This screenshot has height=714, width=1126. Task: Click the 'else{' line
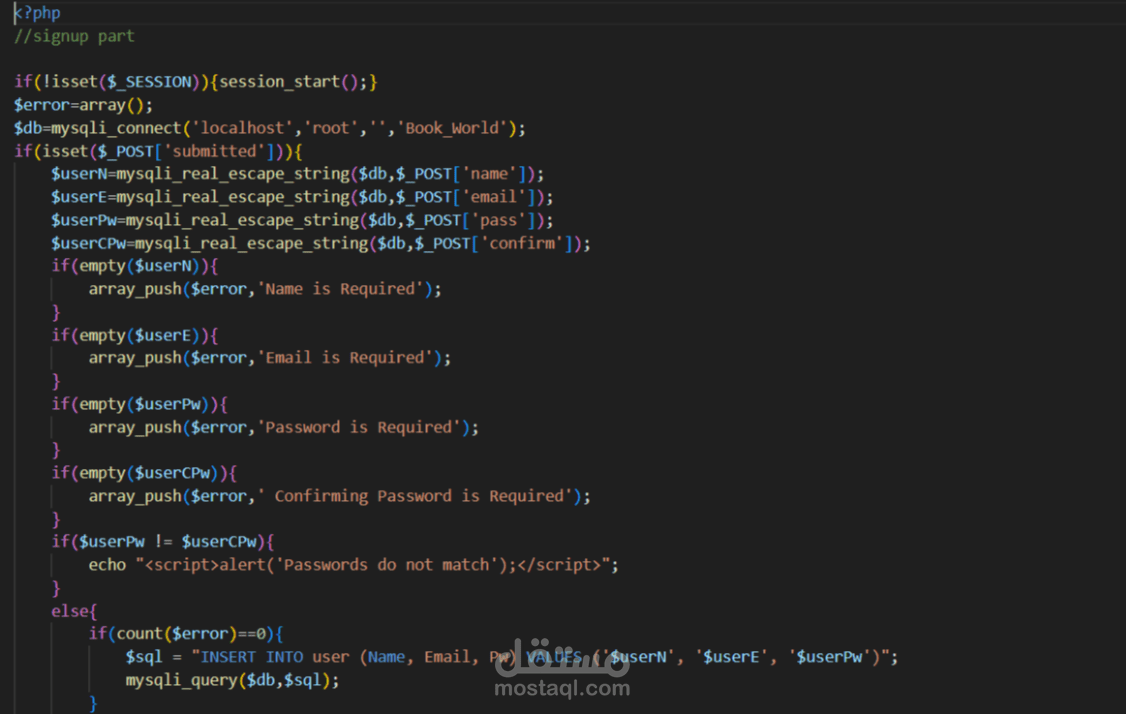coord(74,611)
